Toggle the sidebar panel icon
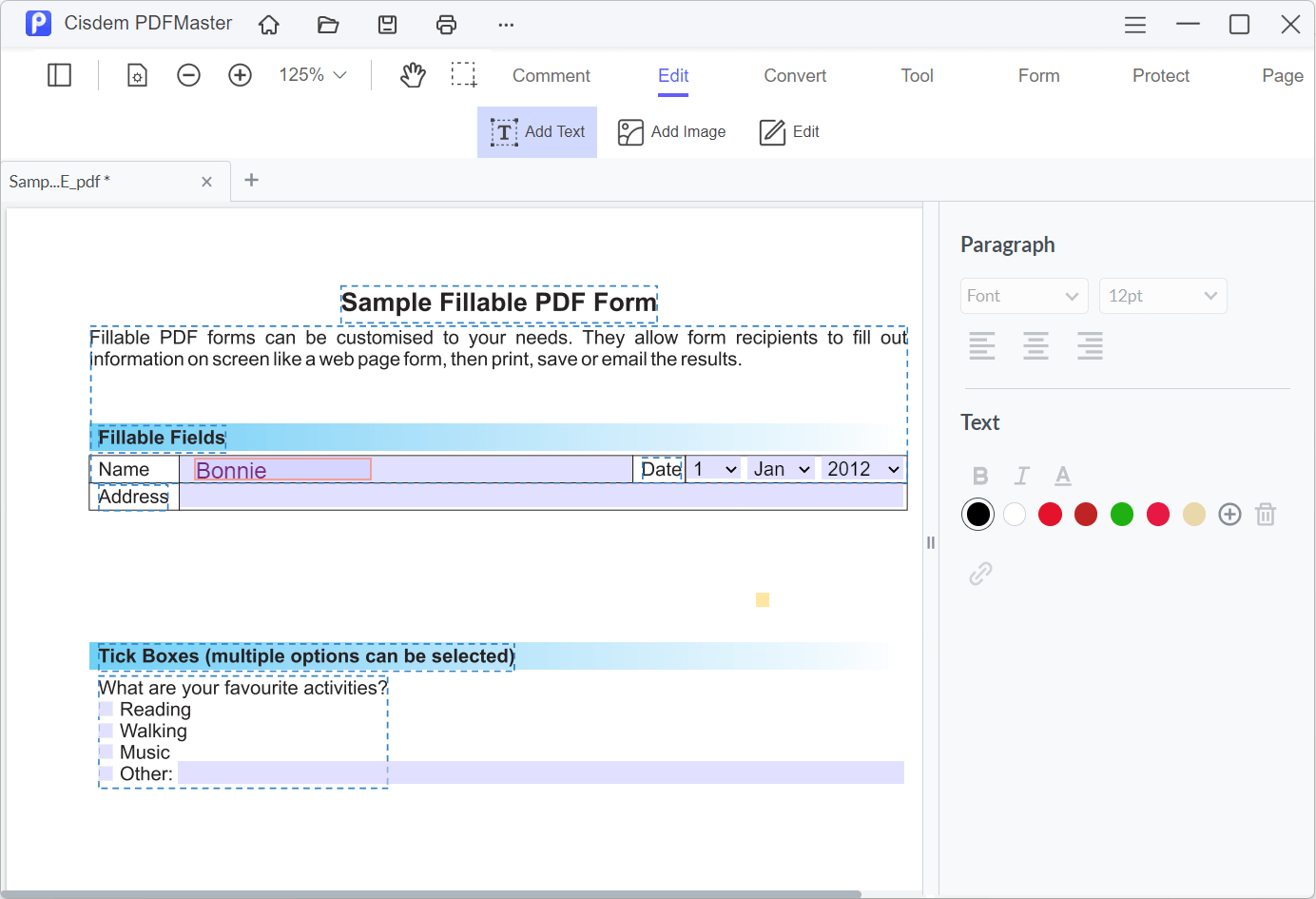The width and height of the screenshot is (1316, 899). (x=59, y=75)
